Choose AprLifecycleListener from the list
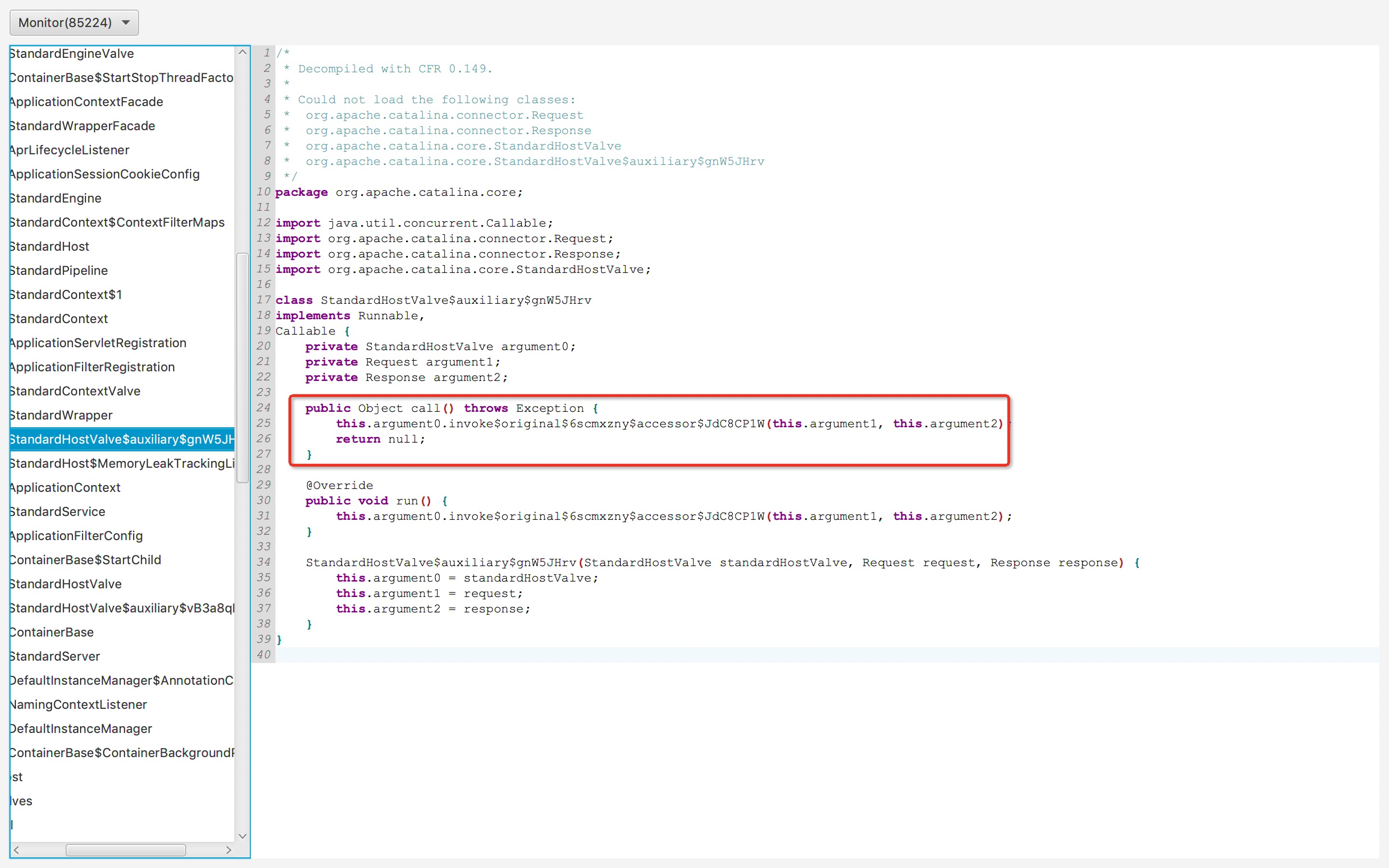 coord(69,150)
